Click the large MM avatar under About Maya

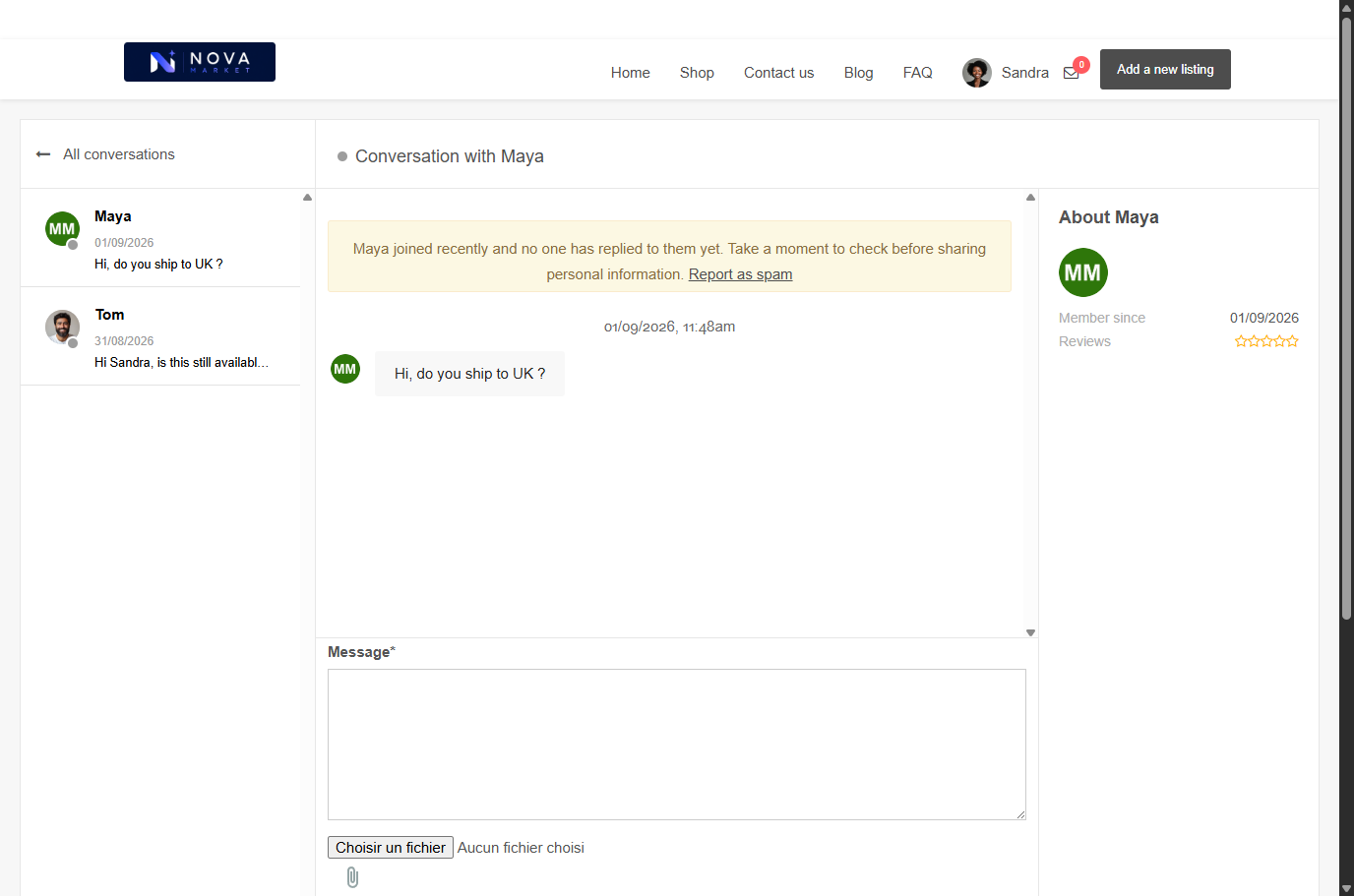(x=1083, y=272)
